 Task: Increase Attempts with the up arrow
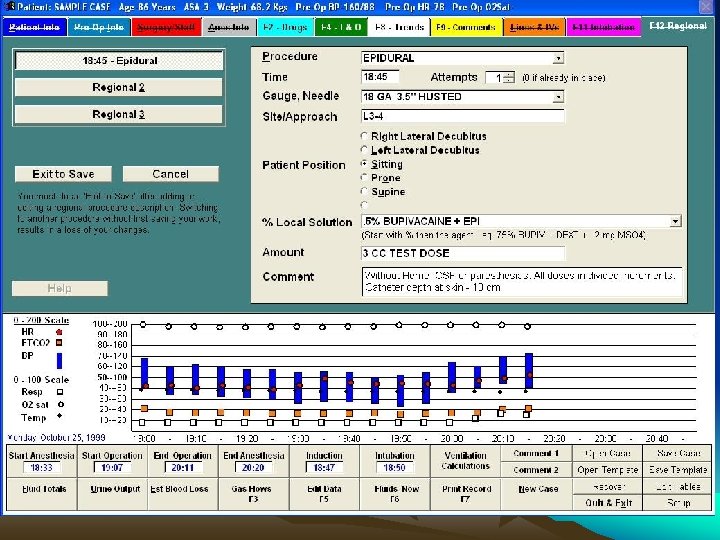[509, 74]
